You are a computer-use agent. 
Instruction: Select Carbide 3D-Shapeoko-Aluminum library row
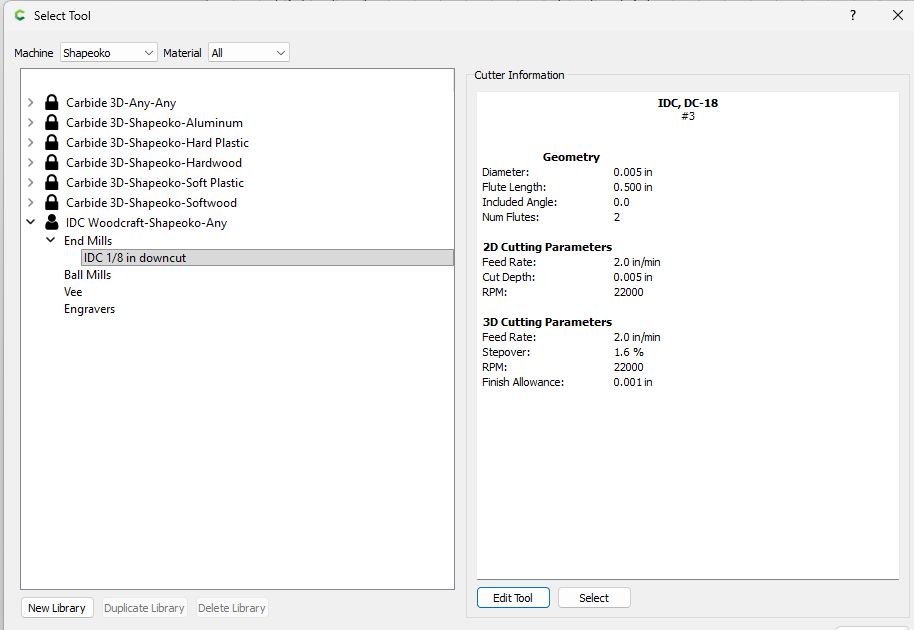coord(154,122)
